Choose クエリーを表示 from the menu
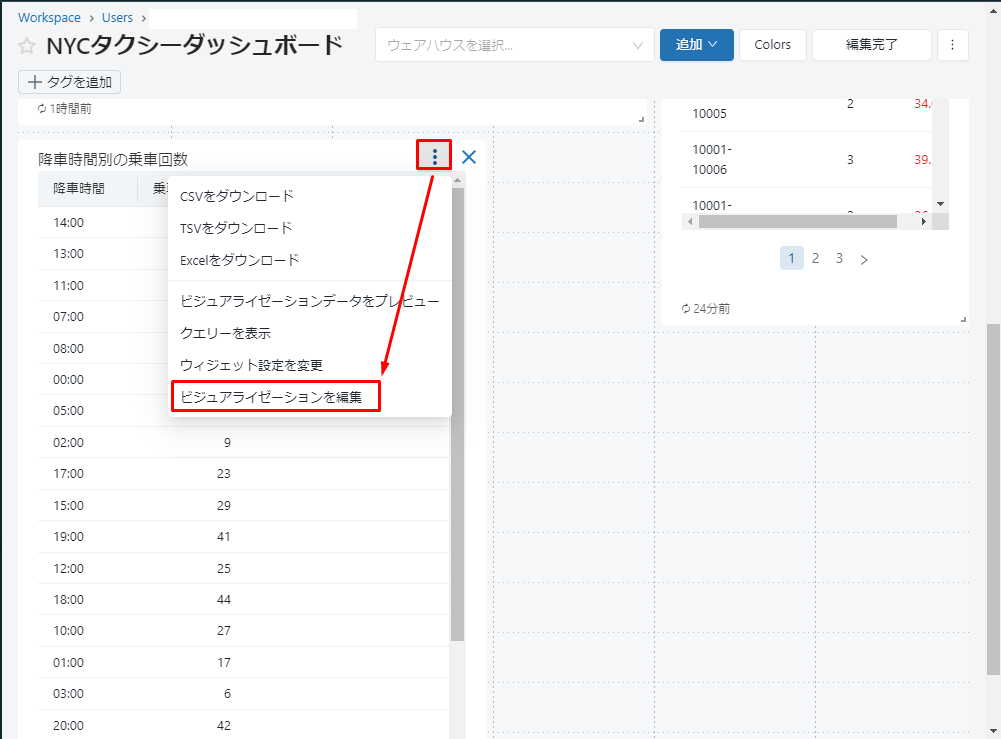The image size is (1001, 739). point(225,333)
